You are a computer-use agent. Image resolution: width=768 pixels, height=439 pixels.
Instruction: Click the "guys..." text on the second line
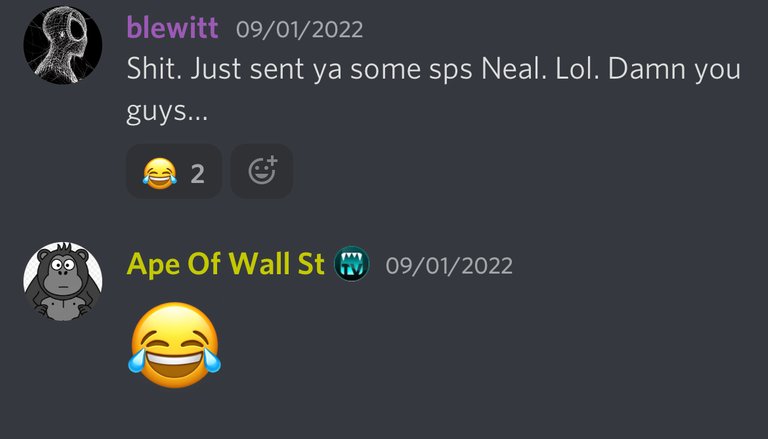coord(167,112)
